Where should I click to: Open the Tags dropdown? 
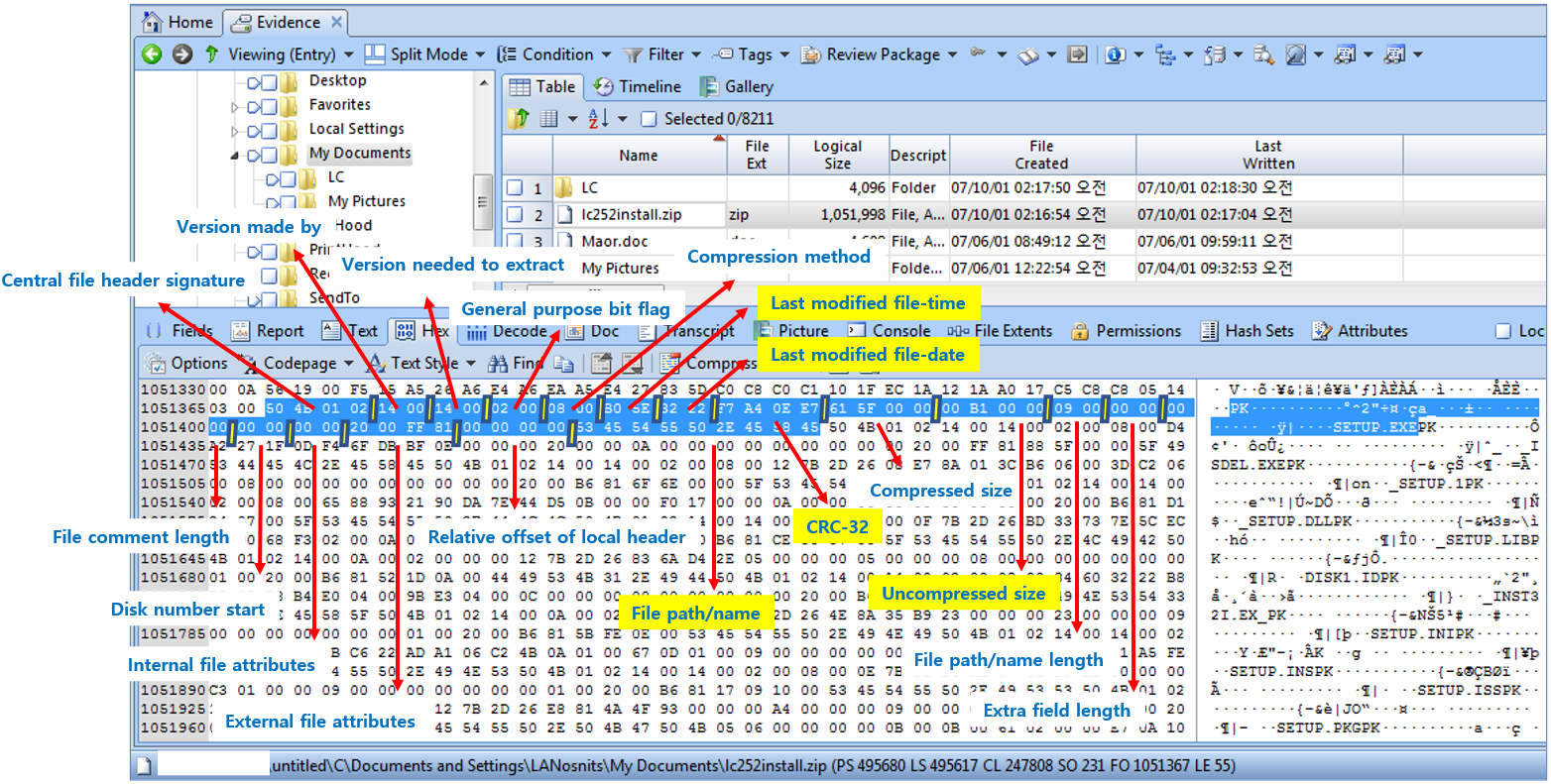click(x=751, y=55)
